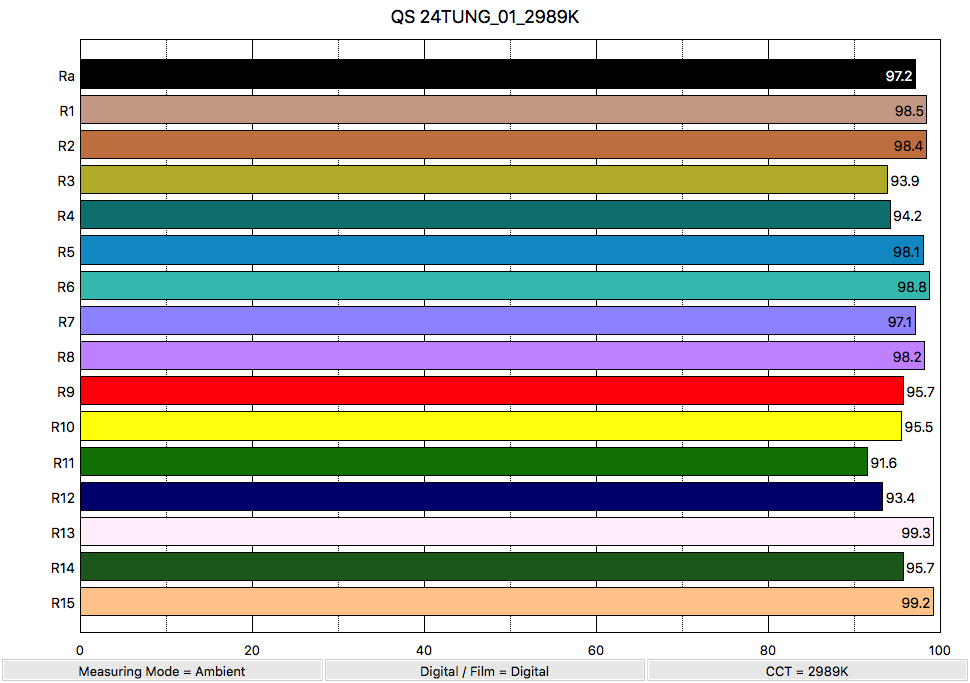Select the navy blue R12 bar

480,497
